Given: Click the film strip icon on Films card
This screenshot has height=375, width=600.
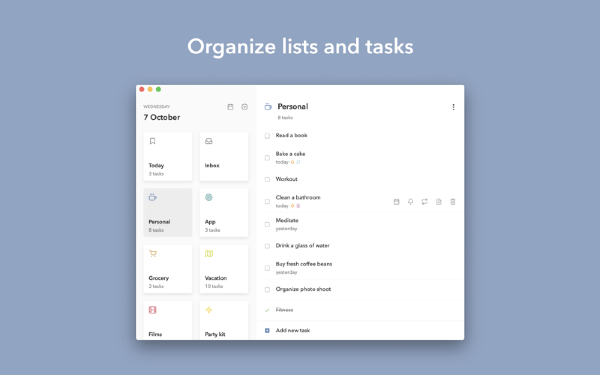Looking at the screenshot, I should click(x=152, y=310).
